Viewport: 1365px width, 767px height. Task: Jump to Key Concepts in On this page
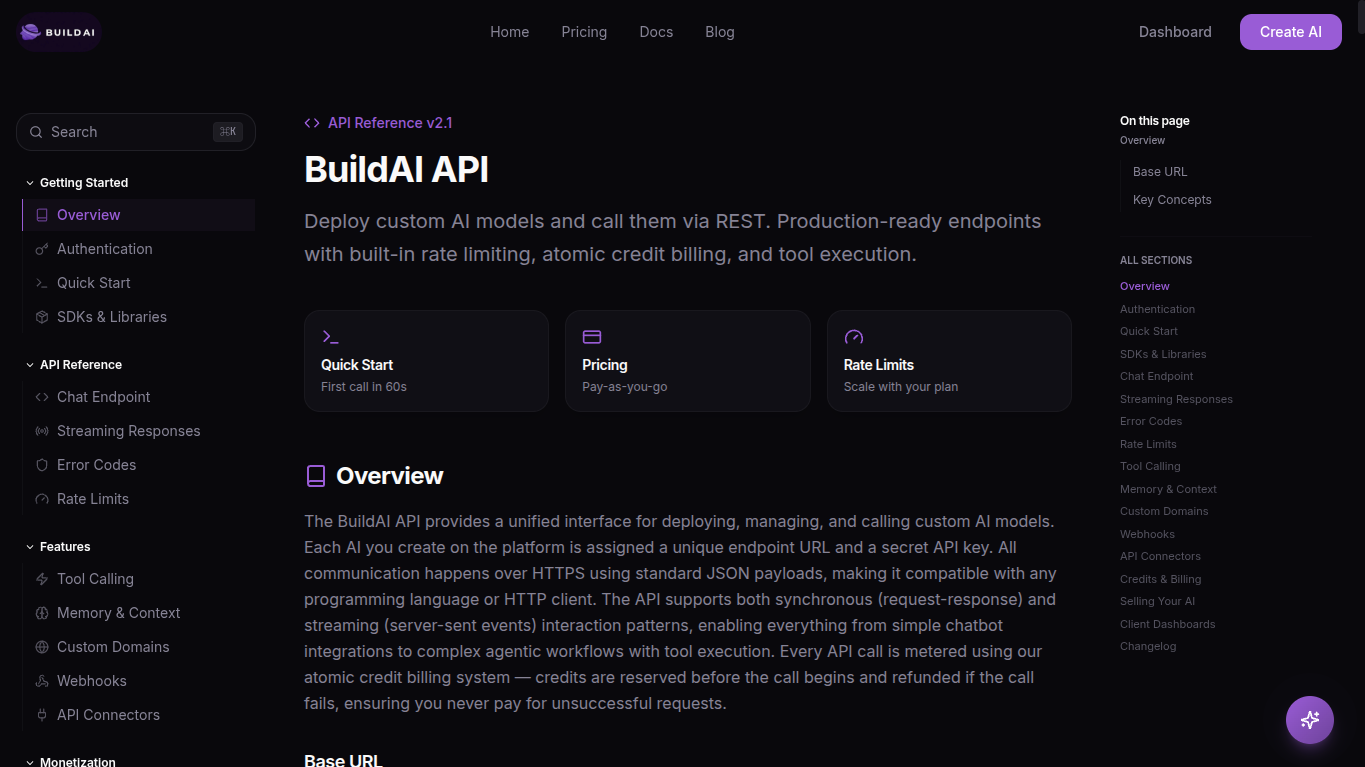click(x=1172, y=200)
